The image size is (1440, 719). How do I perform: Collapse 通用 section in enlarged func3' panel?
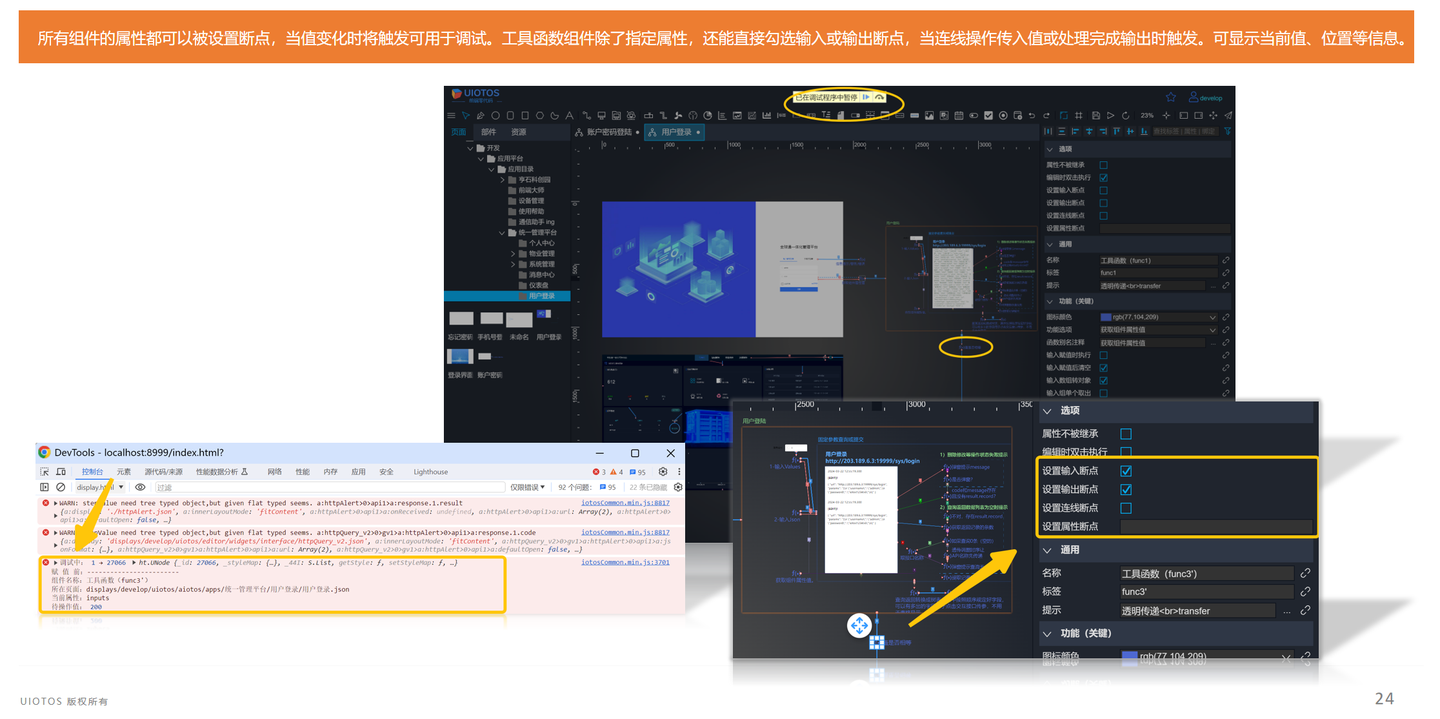tap(1048, 550)
